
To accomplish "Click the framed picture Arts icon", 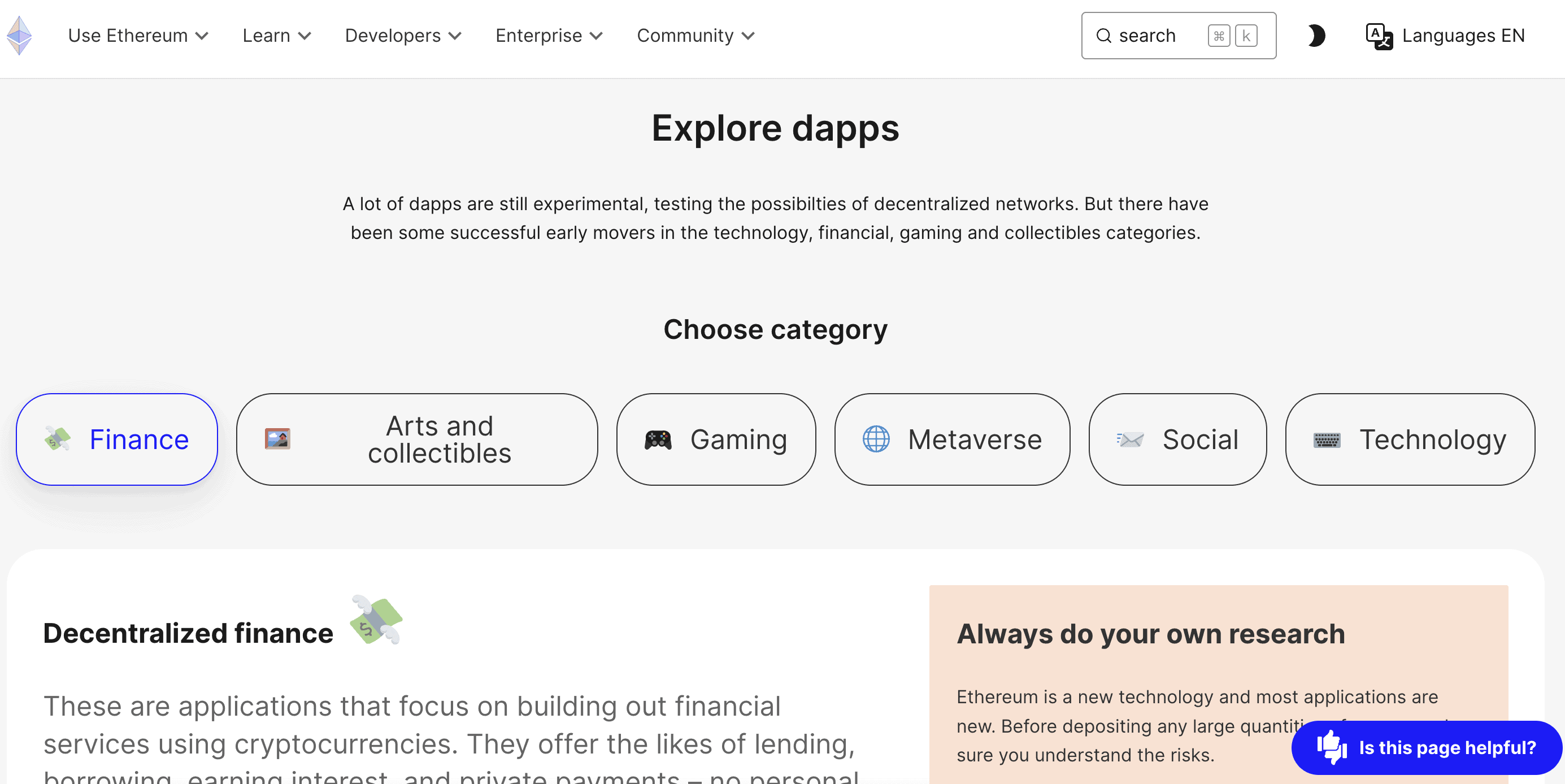I will pos(277,438).
